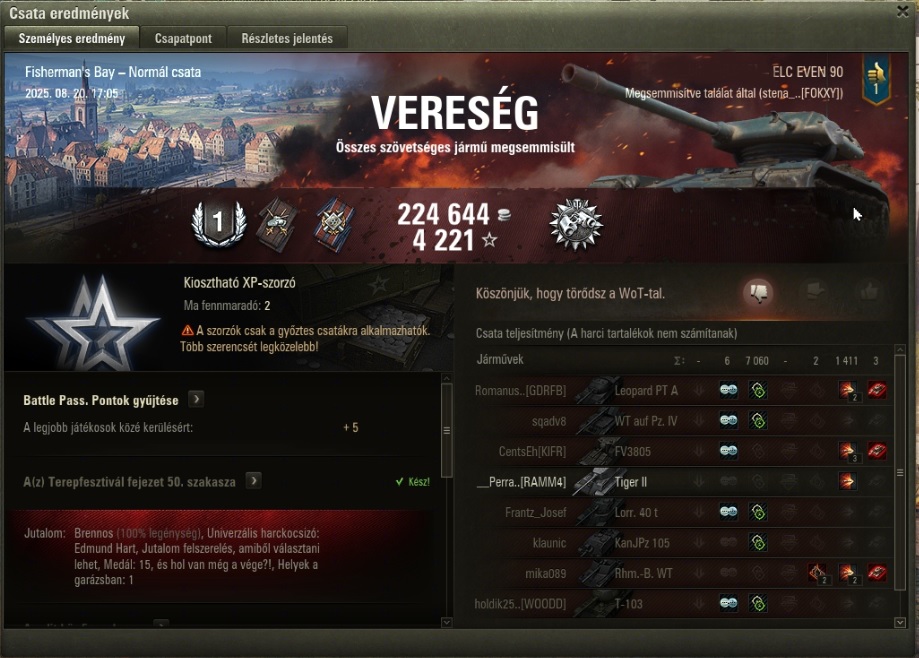Expand the Terepfesztivál fejezet 50. szakasza arrow

[x=253, y=481]
